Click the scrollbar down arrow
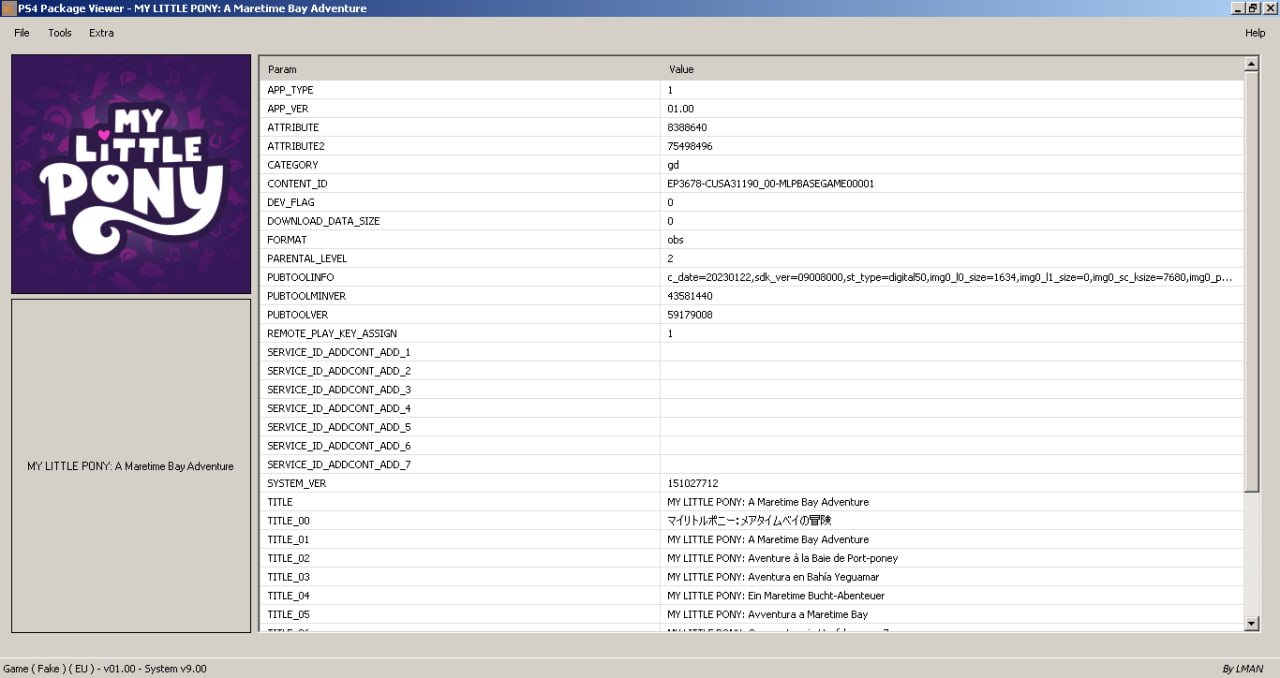 (1251, 623)
